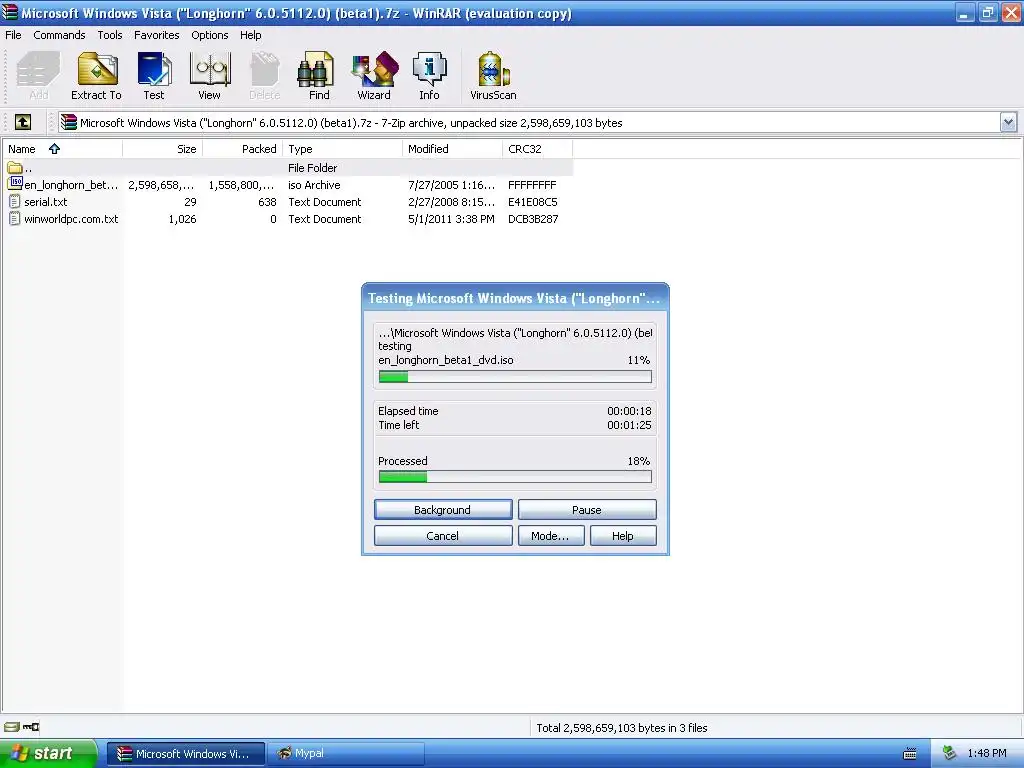Click the Background button in testing dialog
This screenshot has height=768, width=1024.
point(443,509)
